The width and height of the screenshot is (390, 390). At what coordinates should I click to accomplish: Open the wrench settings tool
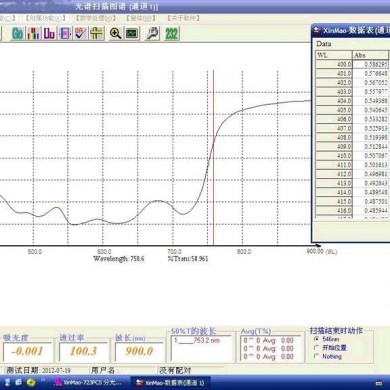click(x=152, y=33)
